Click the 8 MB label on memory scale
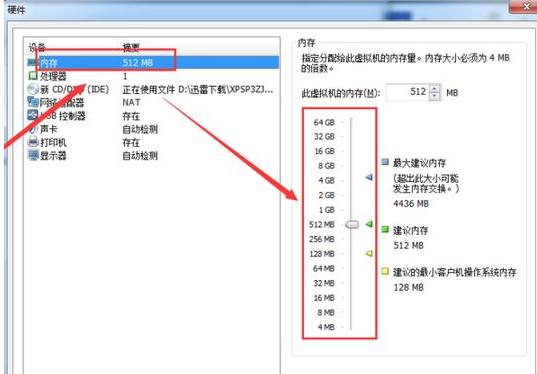The image size is (537, 374). pos(326,312)
